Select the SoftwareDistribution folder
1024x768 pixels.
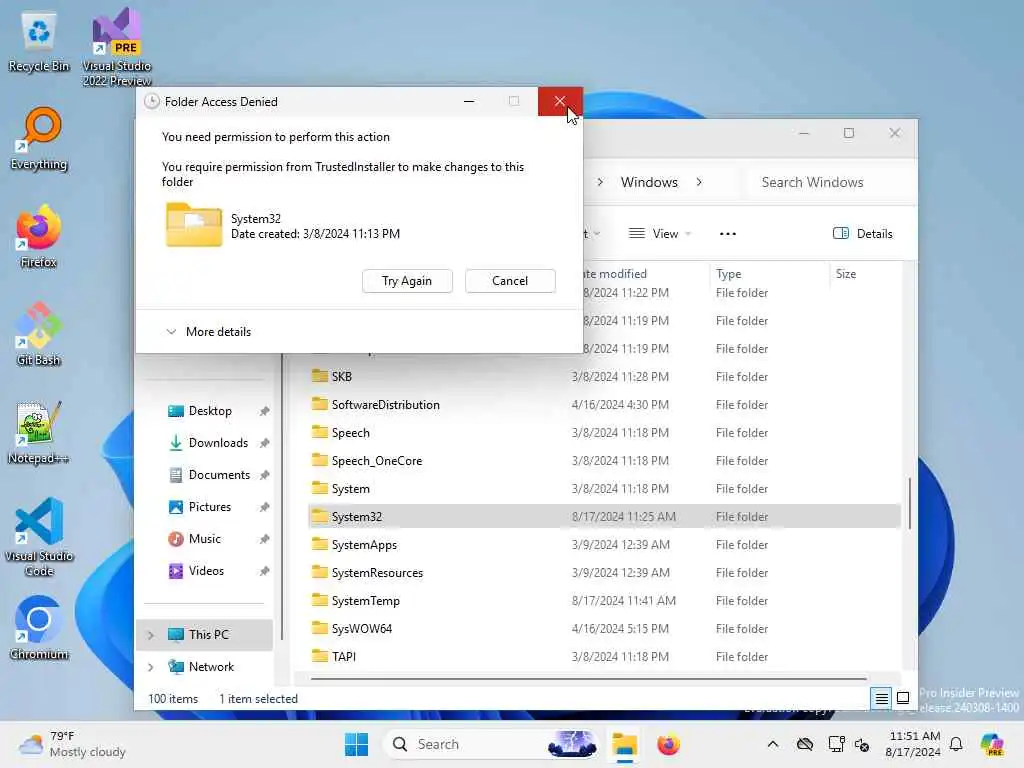[x=604, y=405]
